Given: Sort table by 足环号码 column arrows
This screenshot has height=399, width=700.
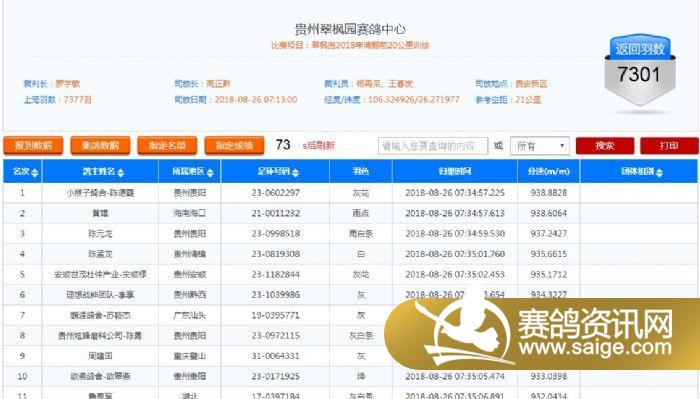Looking at the screenshot, I should [x=295, y=172].
